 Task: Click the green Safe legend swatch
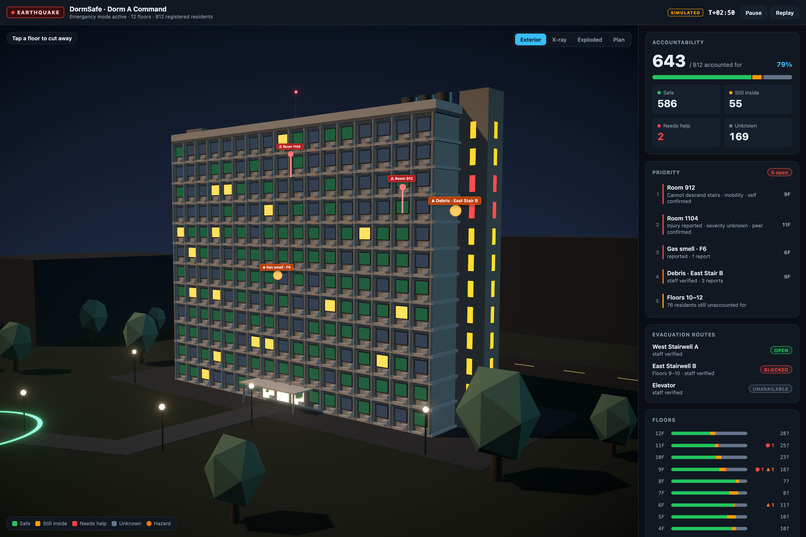(x=14, y=524)
